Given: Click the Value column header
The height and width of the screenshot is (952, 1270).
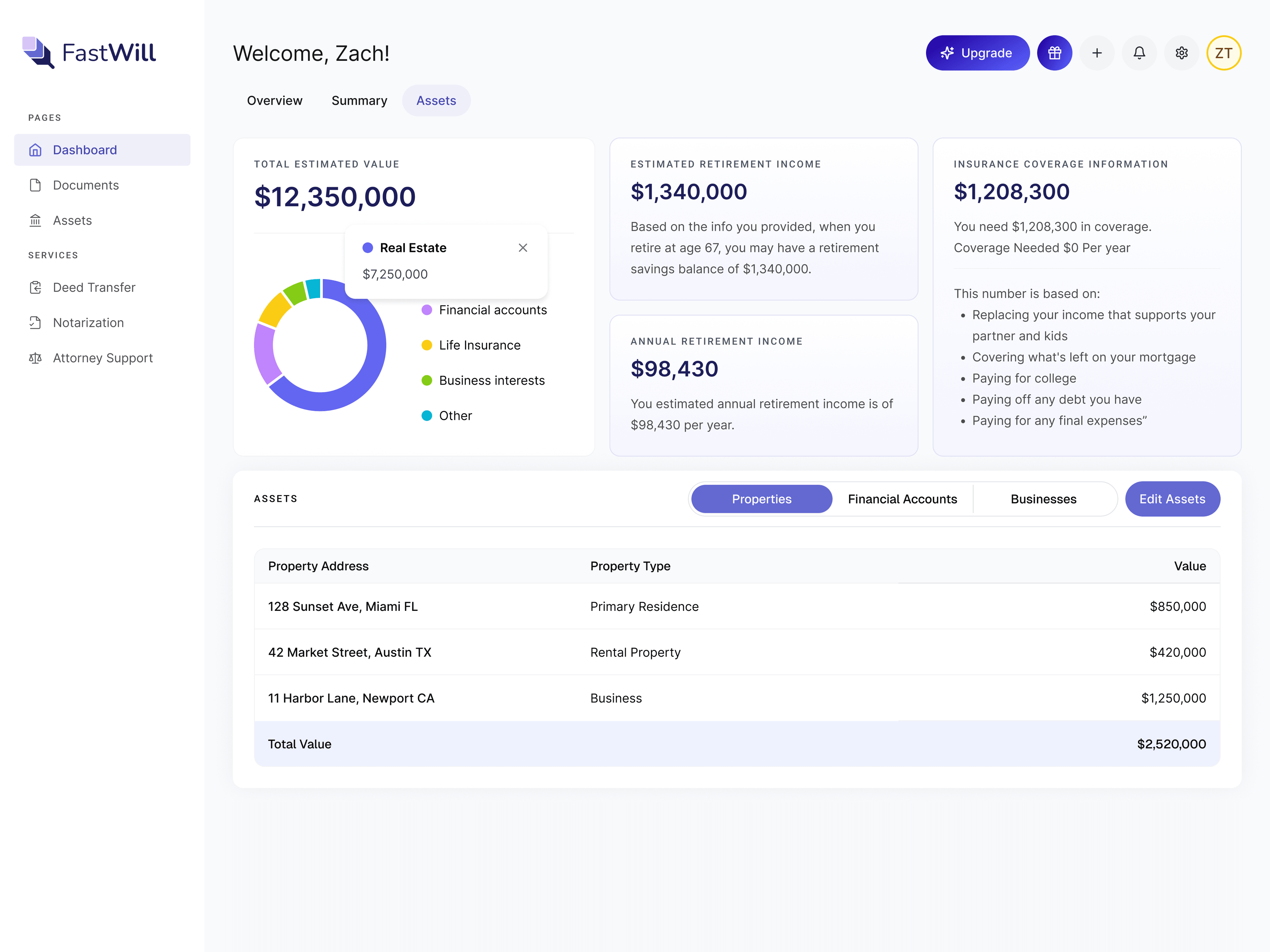Looking at the screenshot, I should pyautogui.click(x=1190, y=566).
